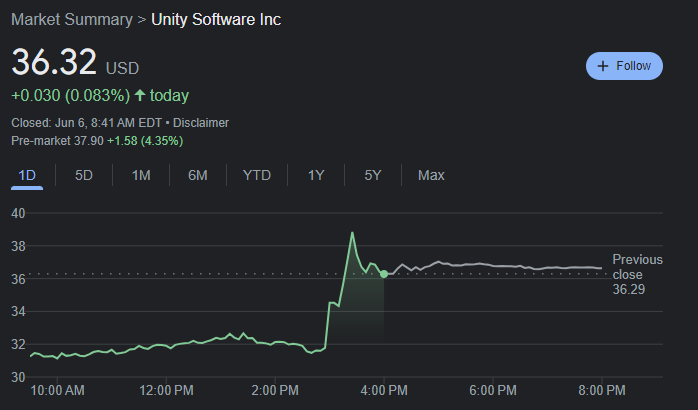The image size is (698, 410).
Task: Click the Unity Software Inc title
Action: [216, 20]
